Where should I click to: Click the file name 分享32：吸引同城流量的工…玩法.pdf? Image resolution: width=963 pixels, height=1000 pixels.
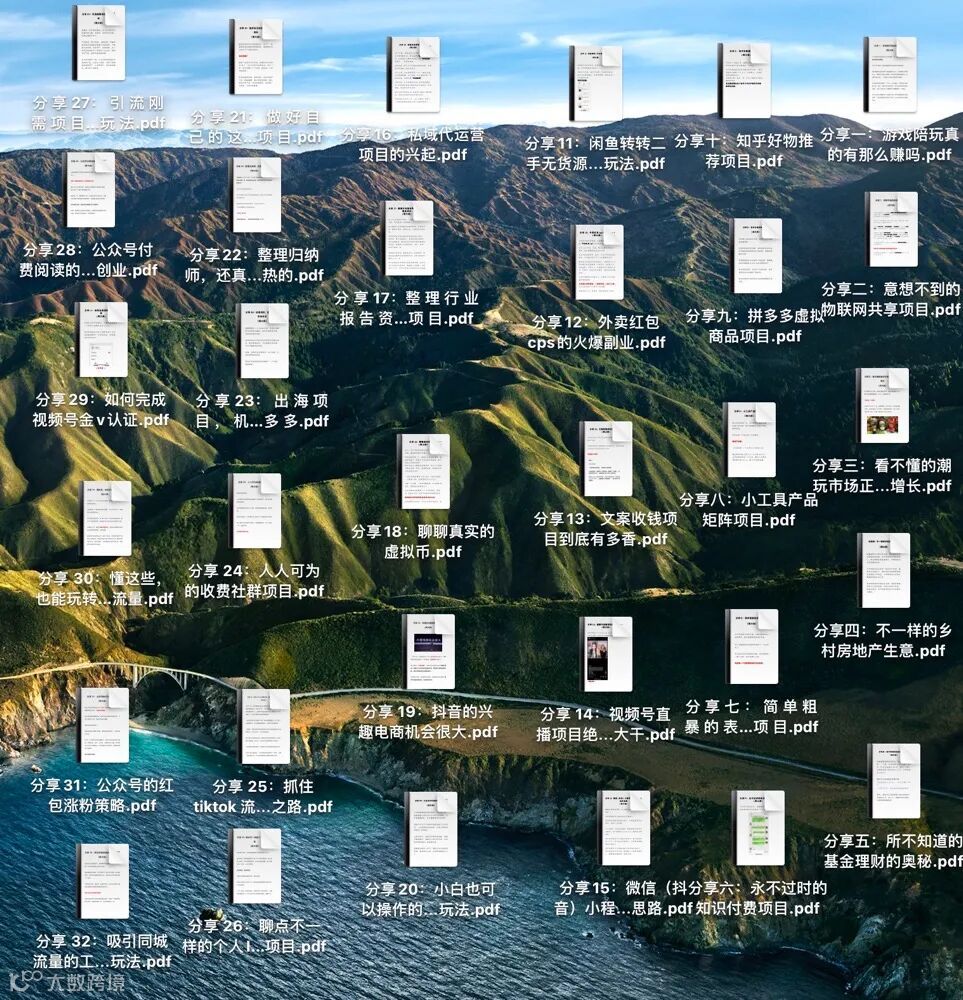coord(102,951)
